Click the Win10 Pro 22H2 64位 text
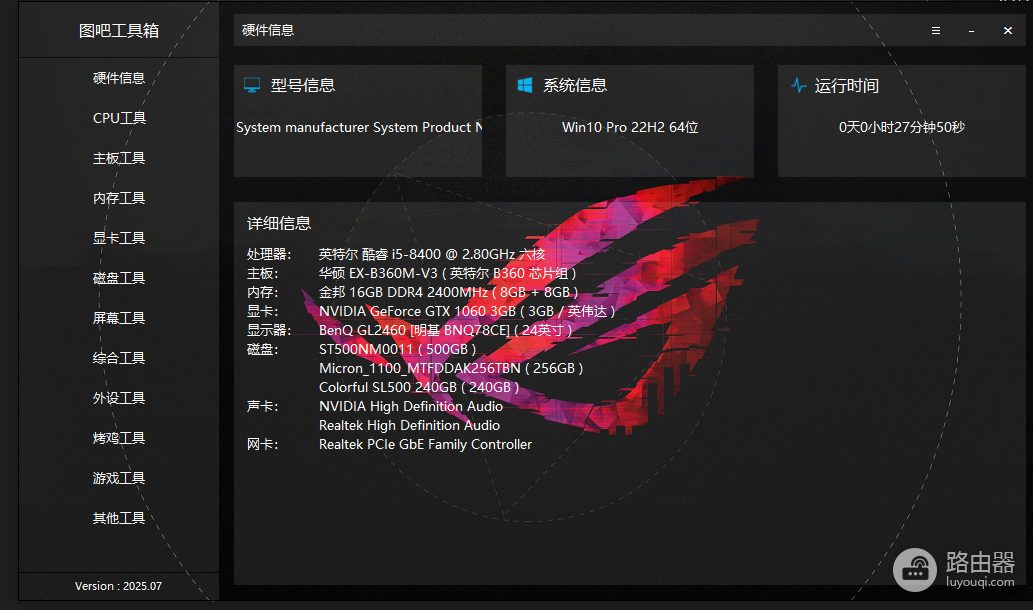 [630, 127]
